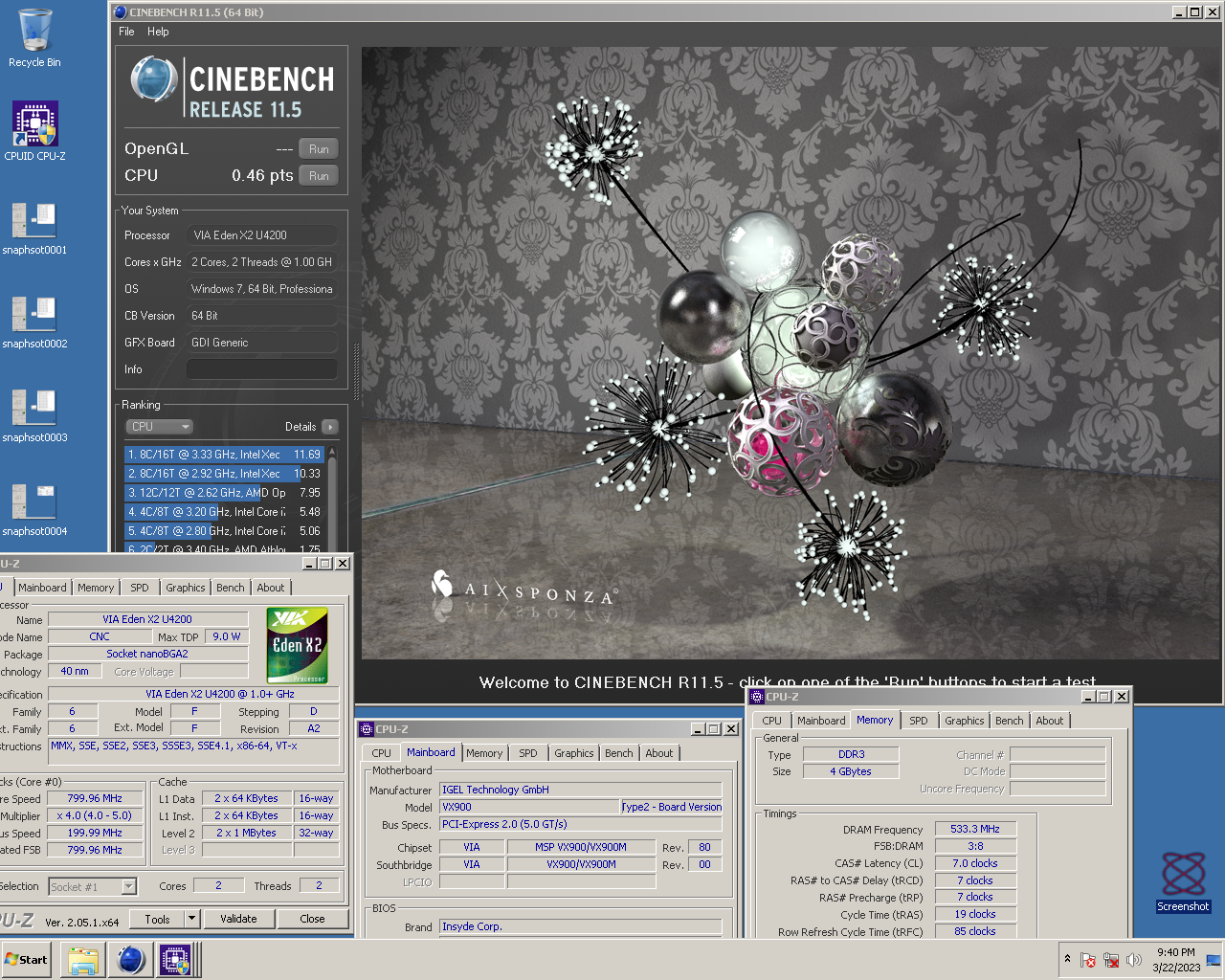Image resolution: width=1225 pixels, height=980 pixels.
Task: Open the volume speaker tray icon
Action: 1134,960
